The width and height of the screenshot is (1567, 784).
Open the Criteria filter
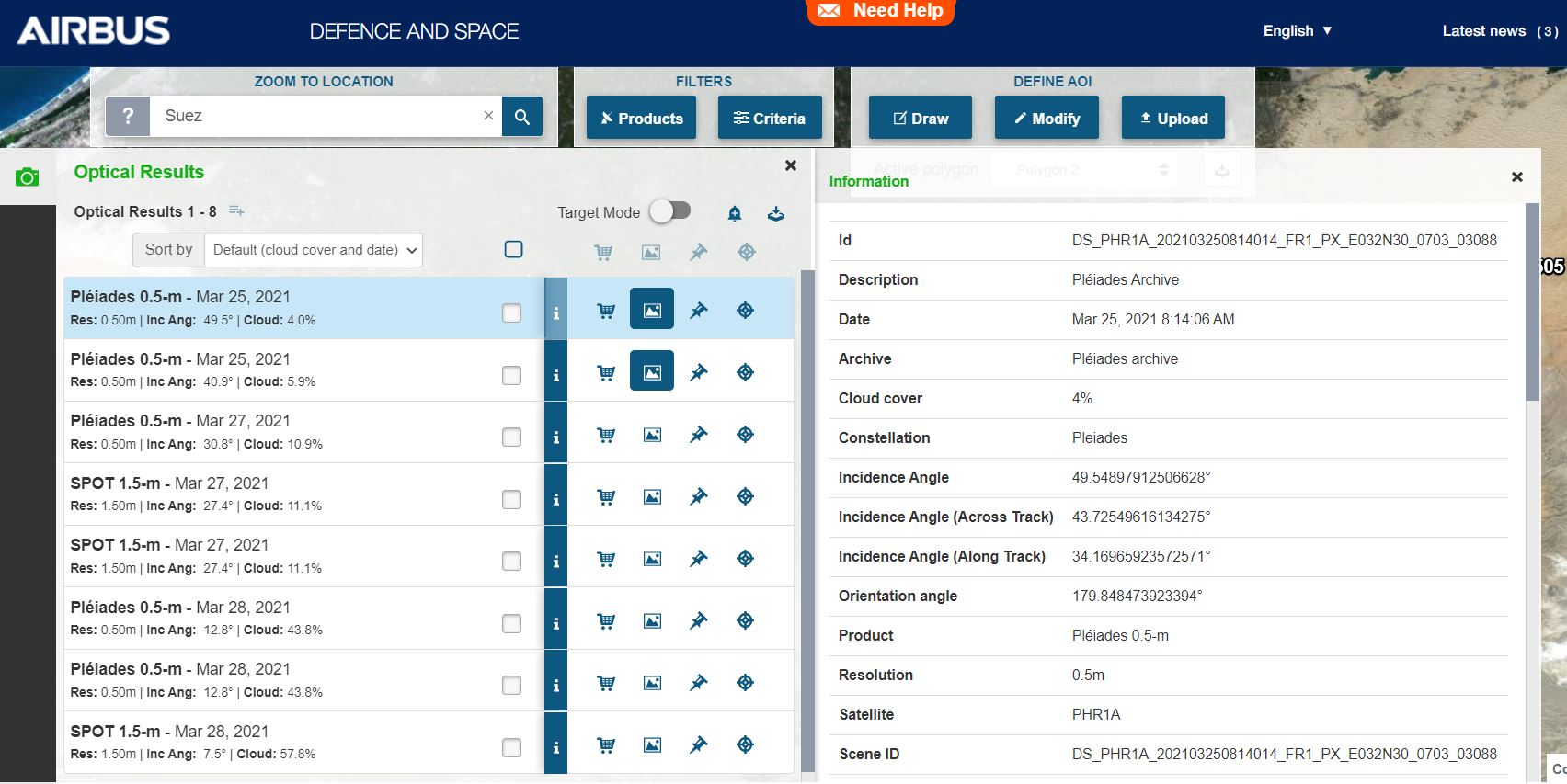(x=770, y=118)
